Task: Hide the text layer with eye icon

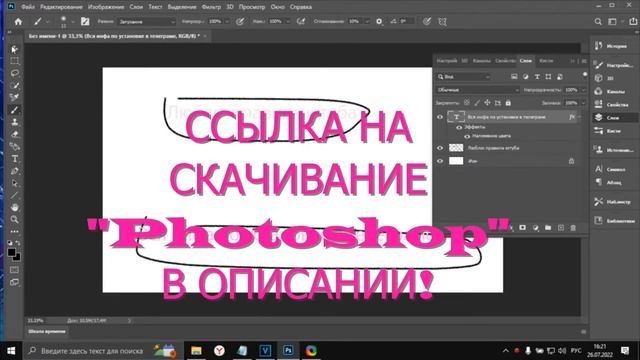Action: pos(440,117)
